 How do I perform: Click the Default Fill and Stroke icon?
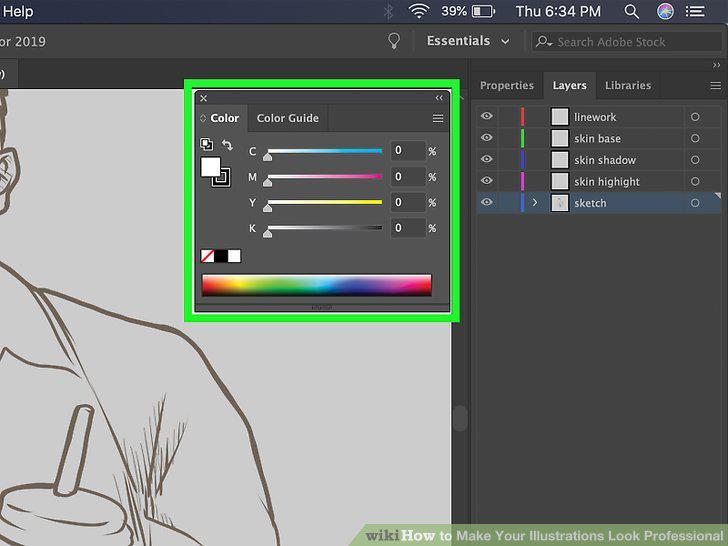[x=207, y=144]
